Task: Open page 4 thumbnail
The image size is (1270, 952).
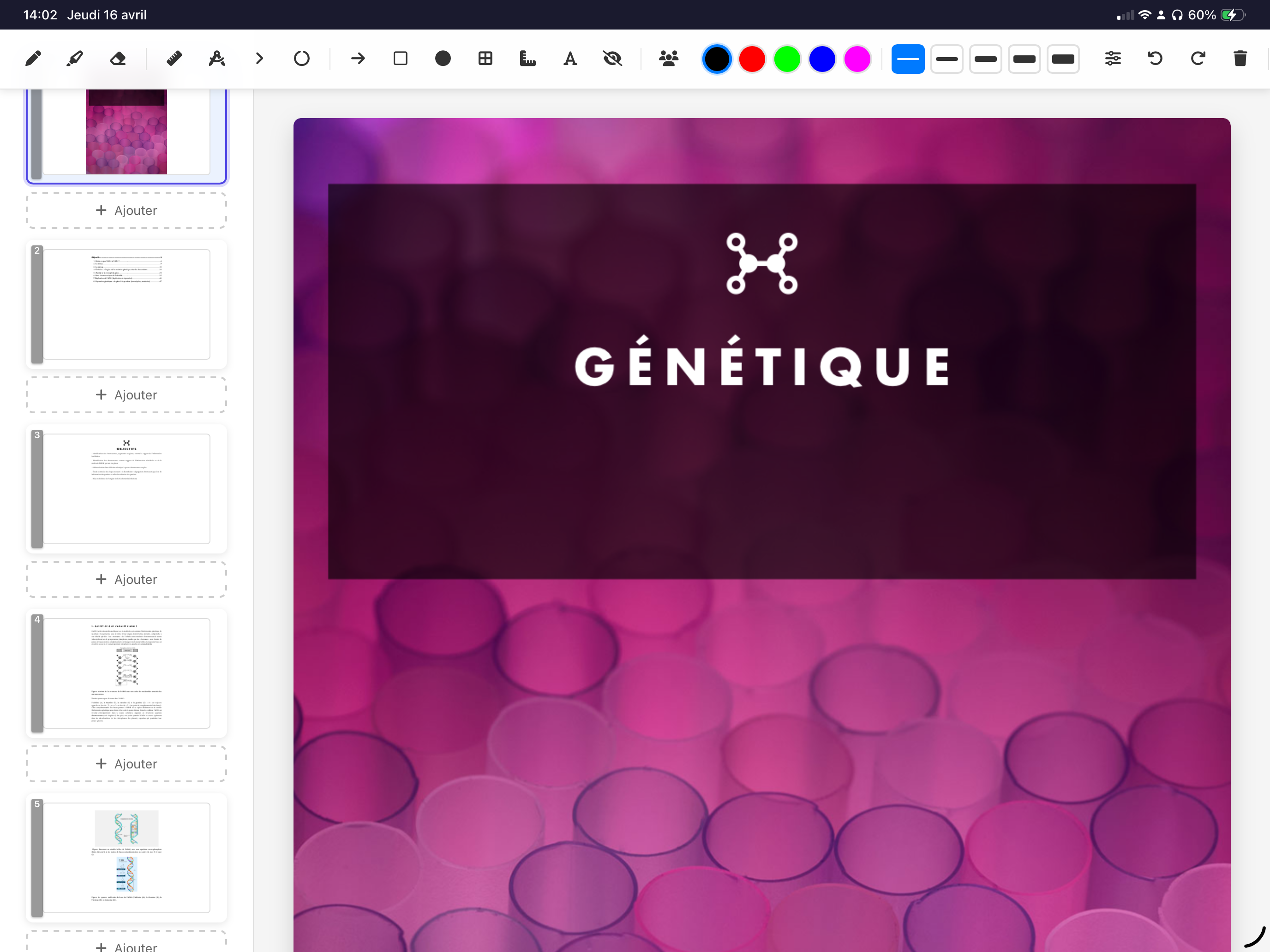Action: pos(126,673)
